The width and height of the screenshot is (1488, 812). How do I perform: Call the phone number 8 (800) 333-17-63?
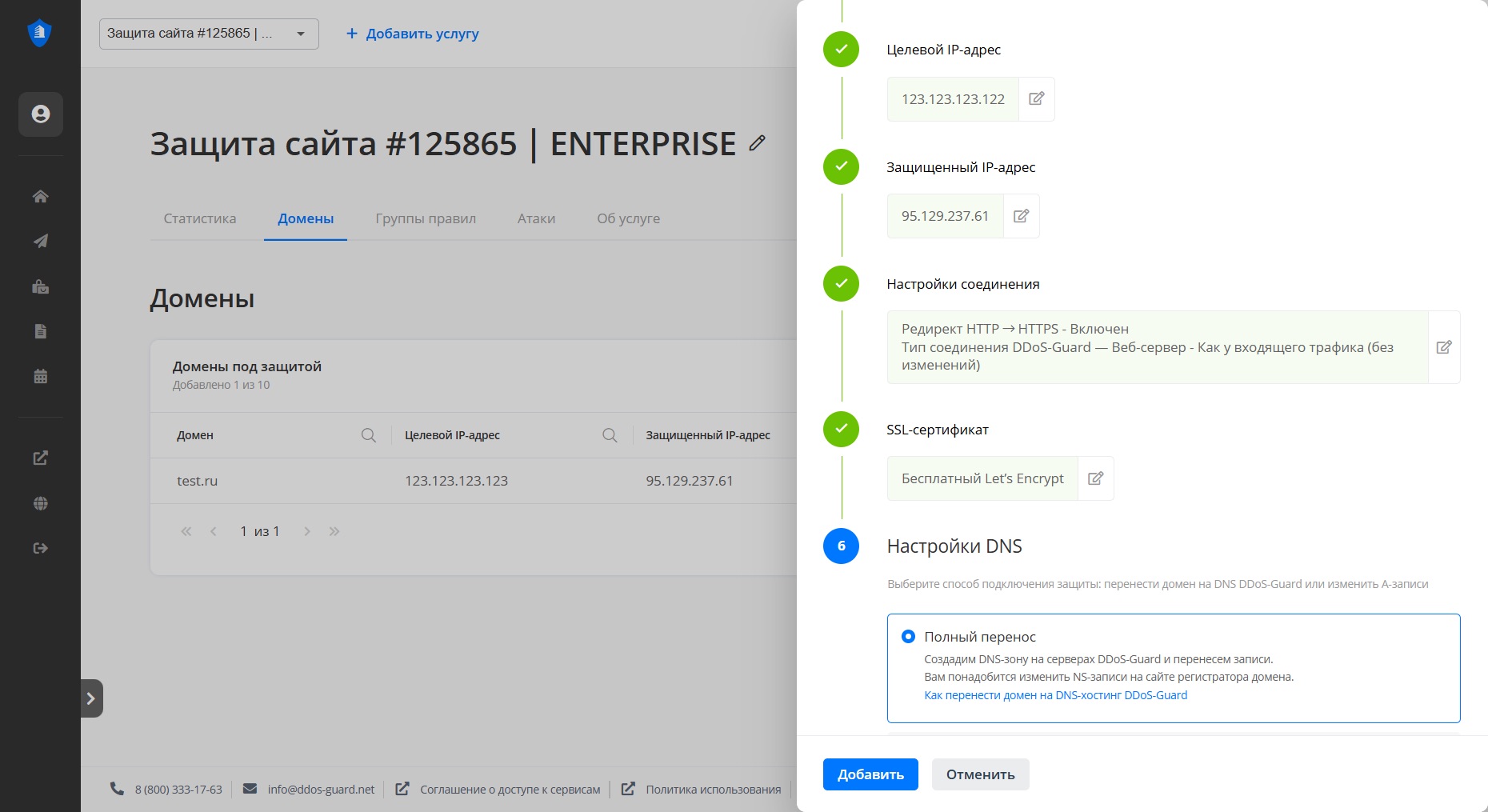pos(178,790)
